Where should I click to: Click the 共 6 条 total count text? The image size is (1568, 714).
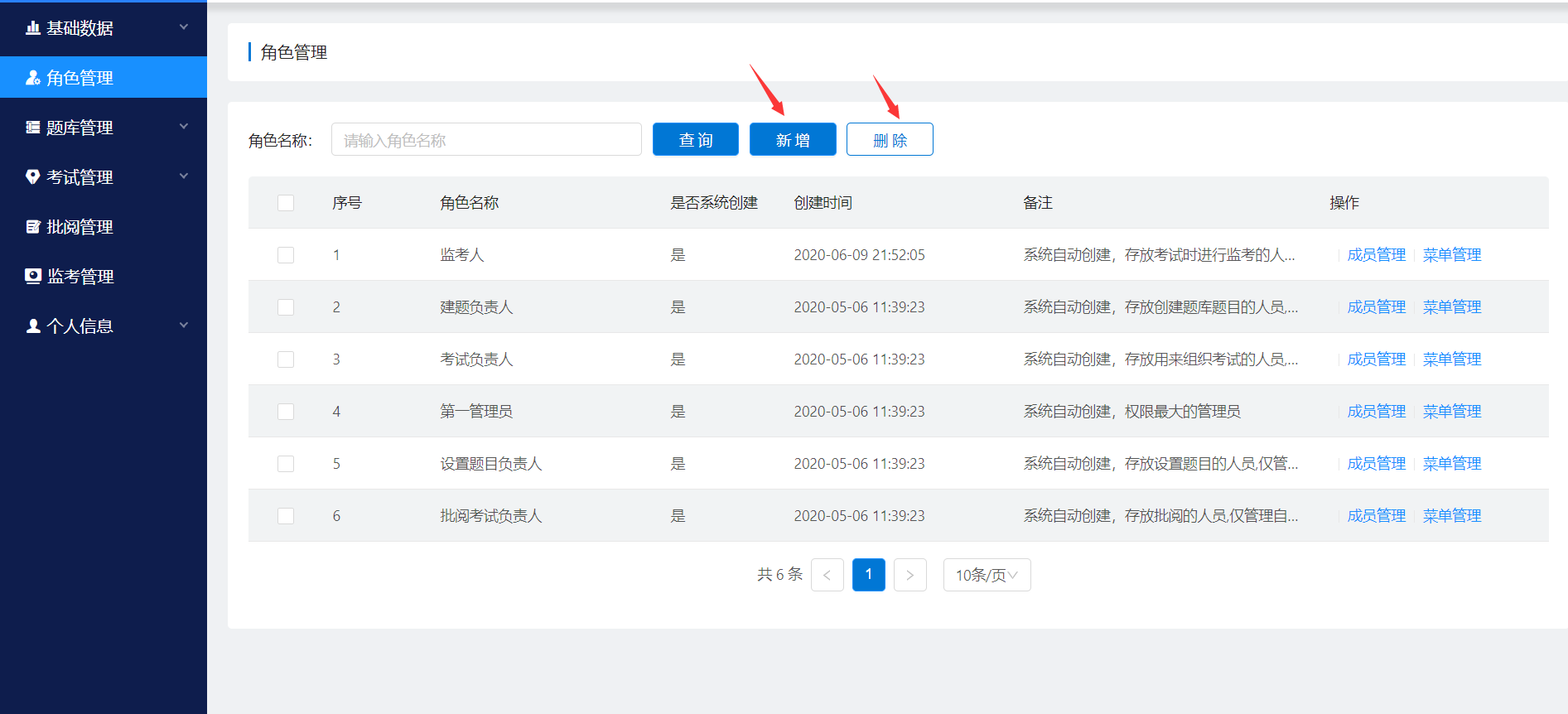[779, 575]
